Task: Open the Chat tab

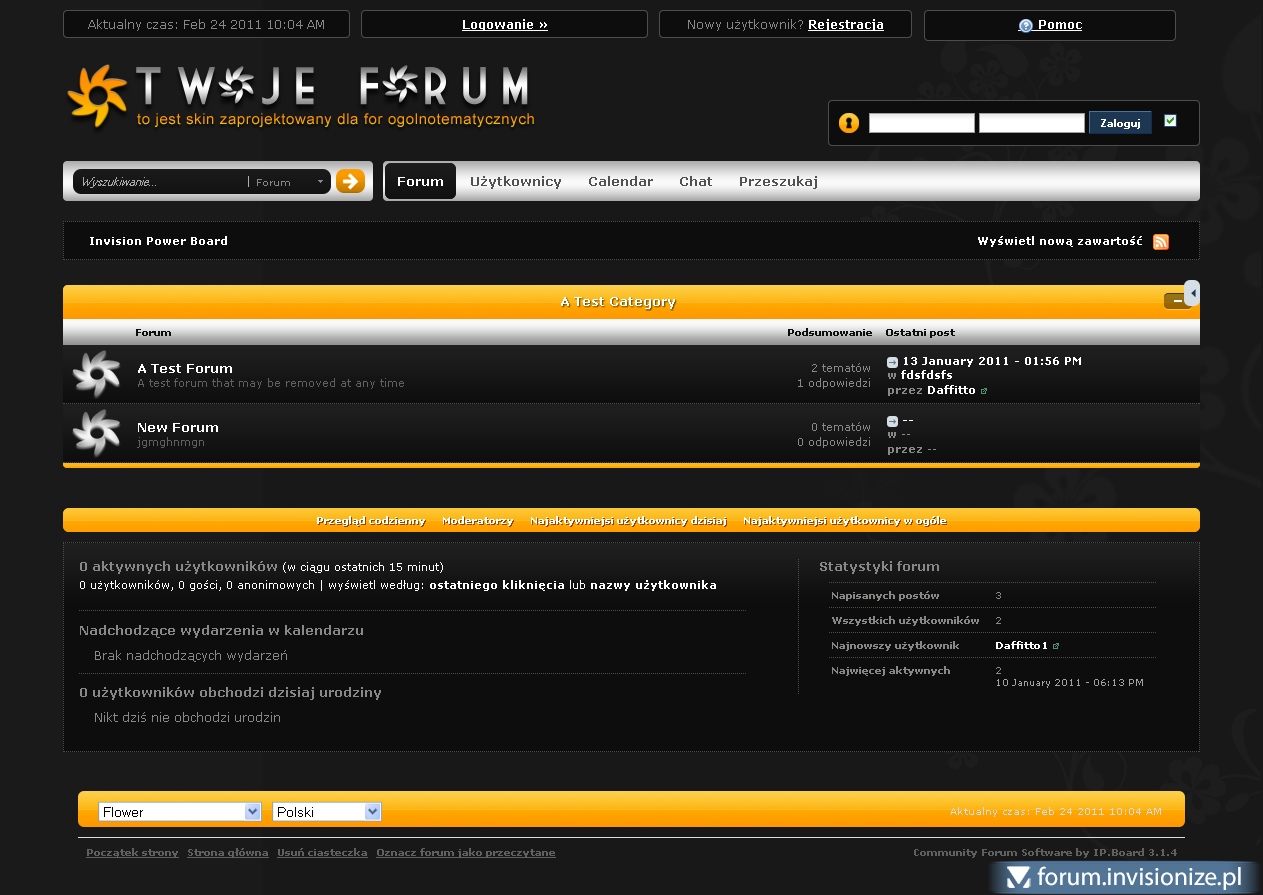Action: tap(696, 181)
